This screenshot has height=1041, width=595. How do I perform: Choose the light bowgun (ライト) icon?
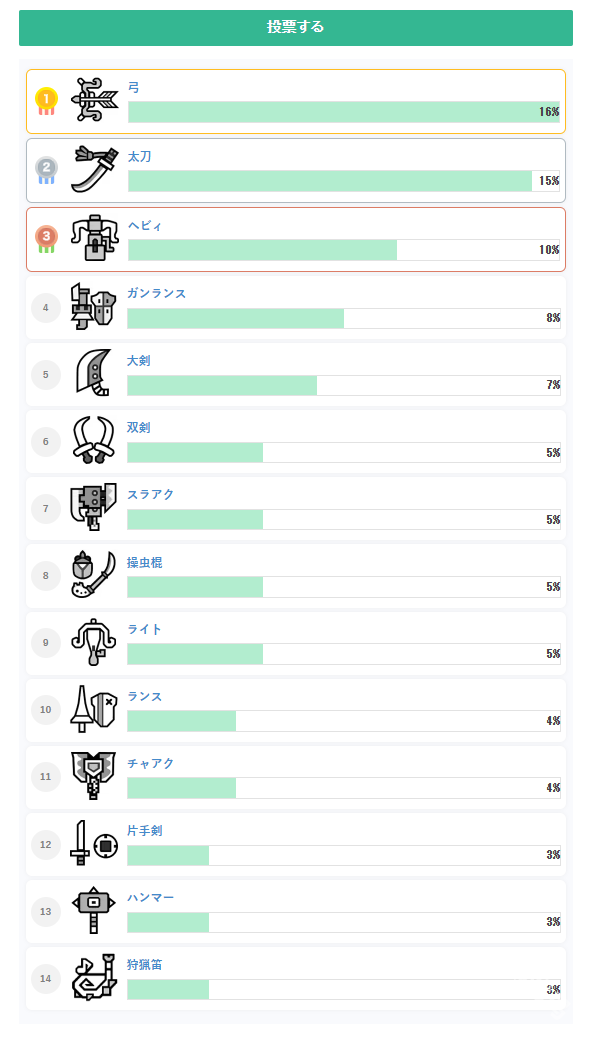(x=94, y=643)
